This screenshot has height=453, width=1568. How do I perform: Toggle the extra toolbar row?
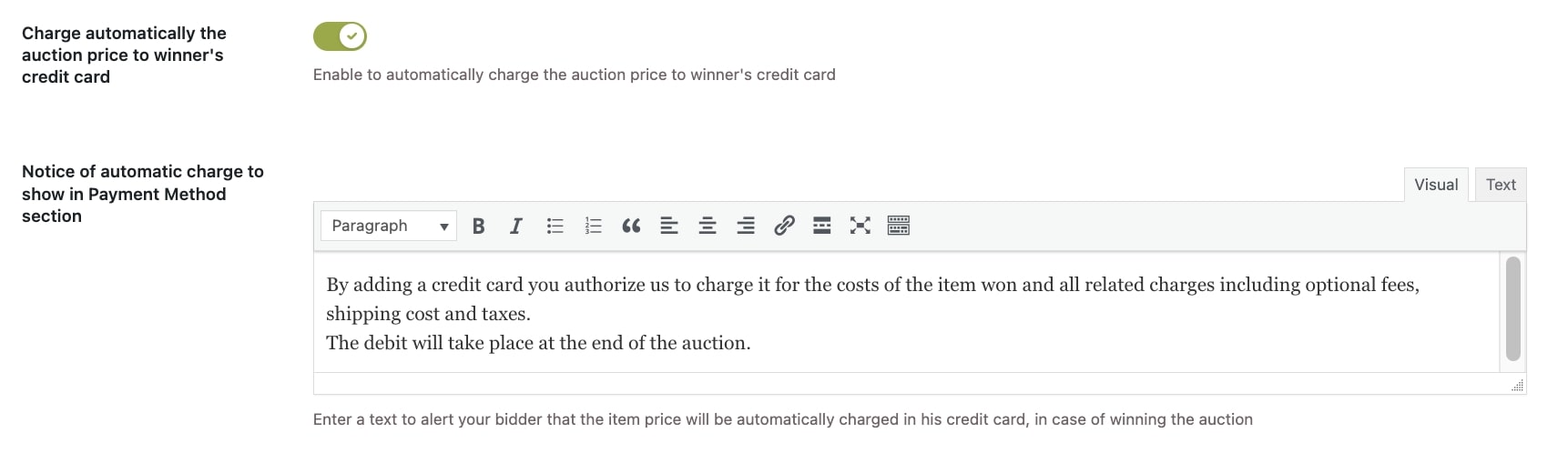point(899,226)
